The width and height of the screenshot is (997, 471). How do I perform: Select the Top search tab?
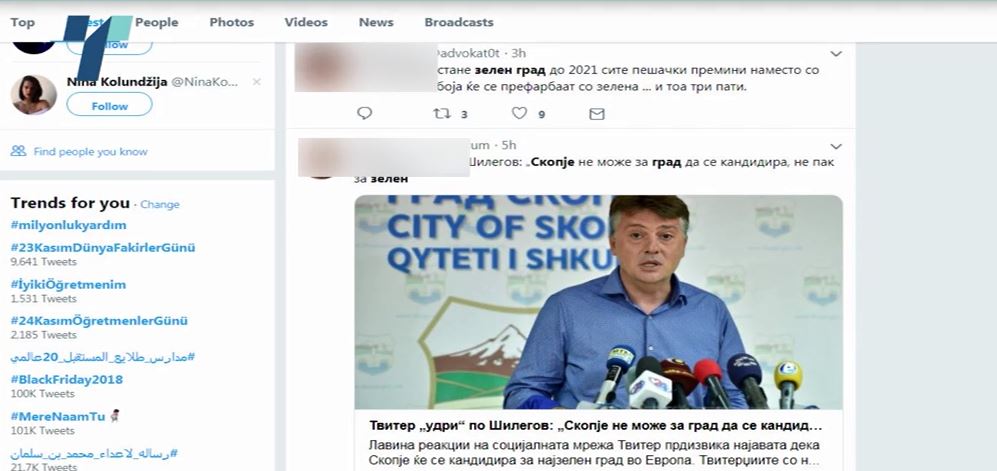(22, 22)
